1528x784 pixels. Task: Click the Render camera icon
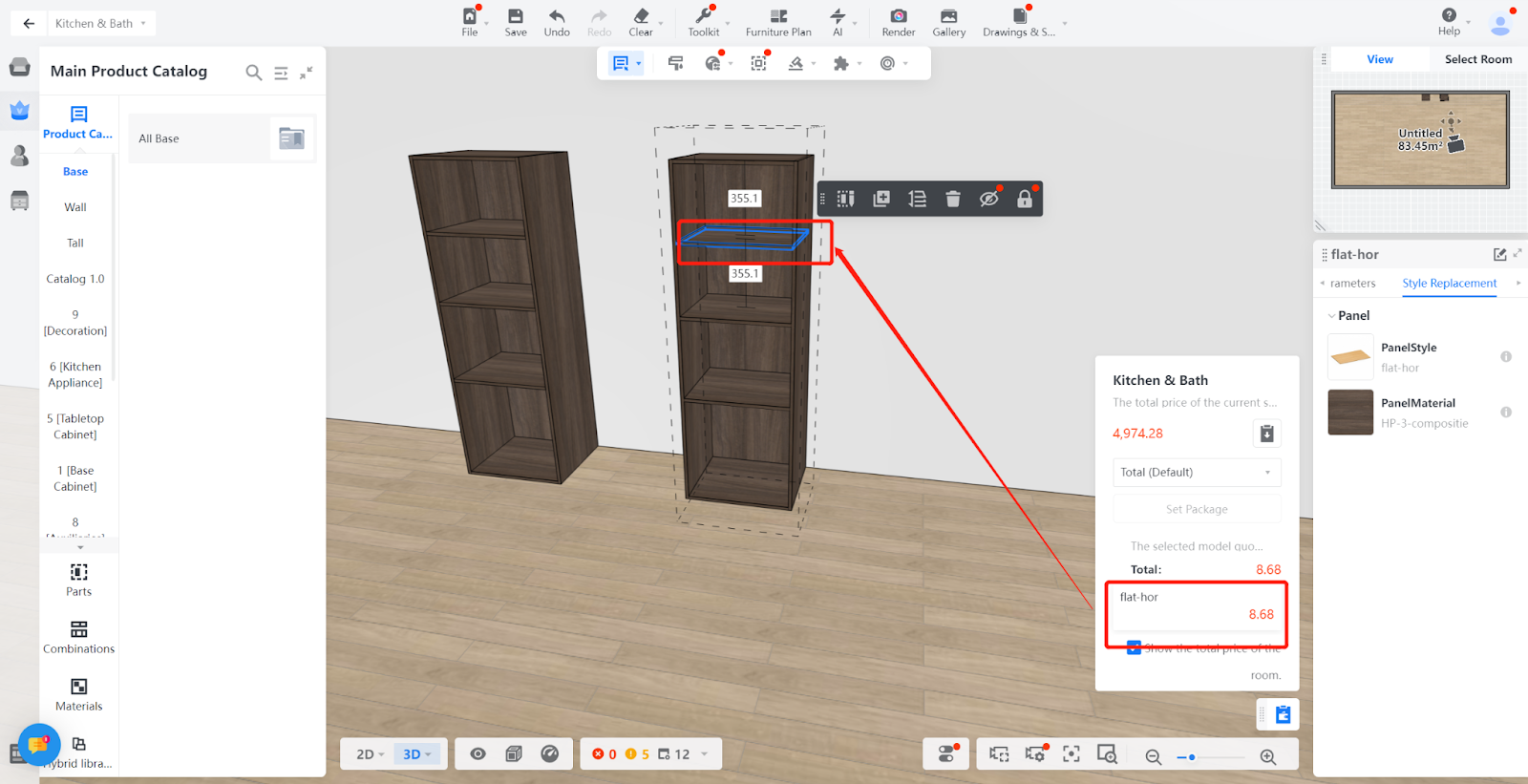click(x=898, y=16)
